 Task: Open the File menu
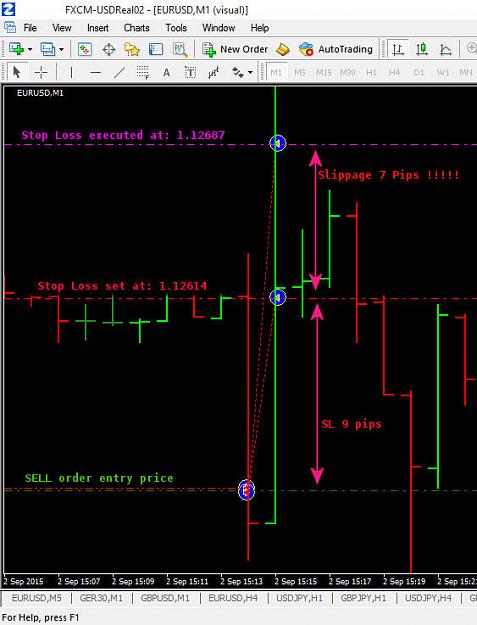coord(30,28)
